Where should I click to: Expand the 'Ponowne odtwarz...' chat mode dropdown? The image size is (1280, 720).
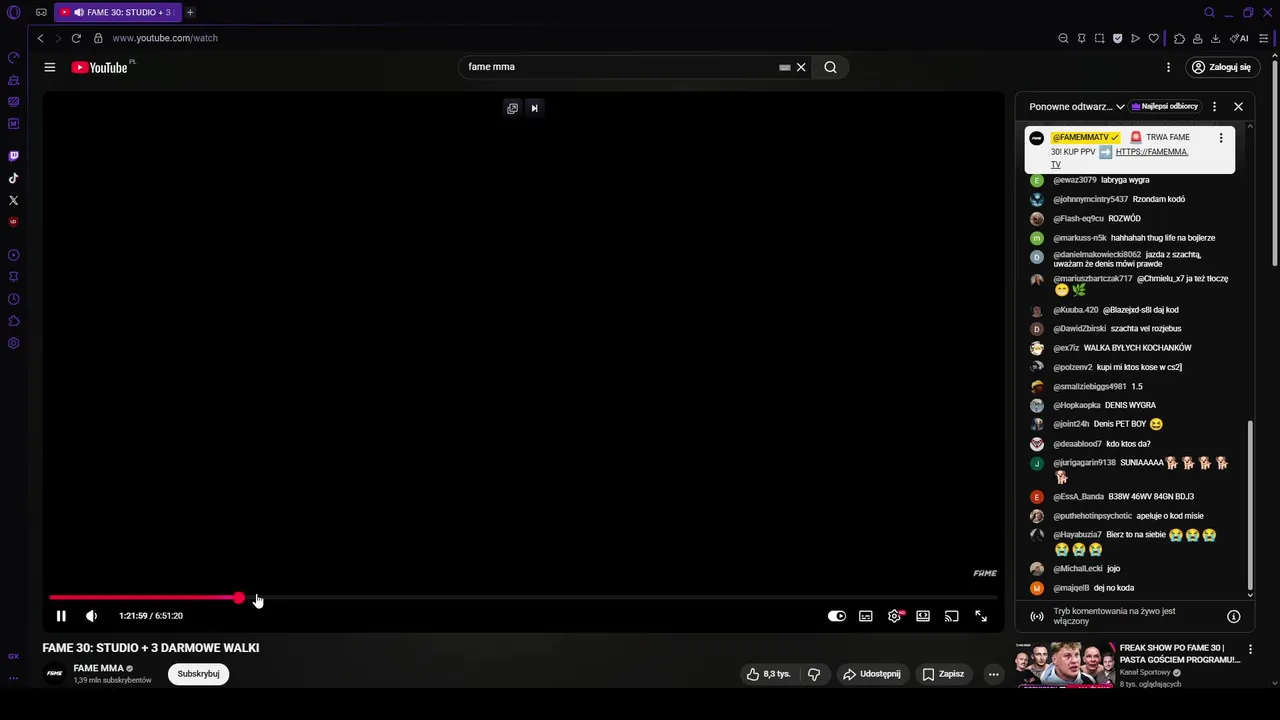pos(1077,106)
